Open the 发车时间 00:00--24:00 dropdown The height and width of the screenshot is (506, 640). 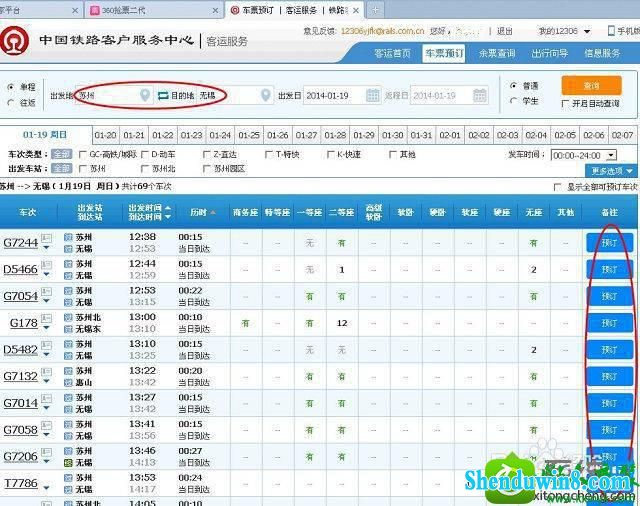click(584, 155)
